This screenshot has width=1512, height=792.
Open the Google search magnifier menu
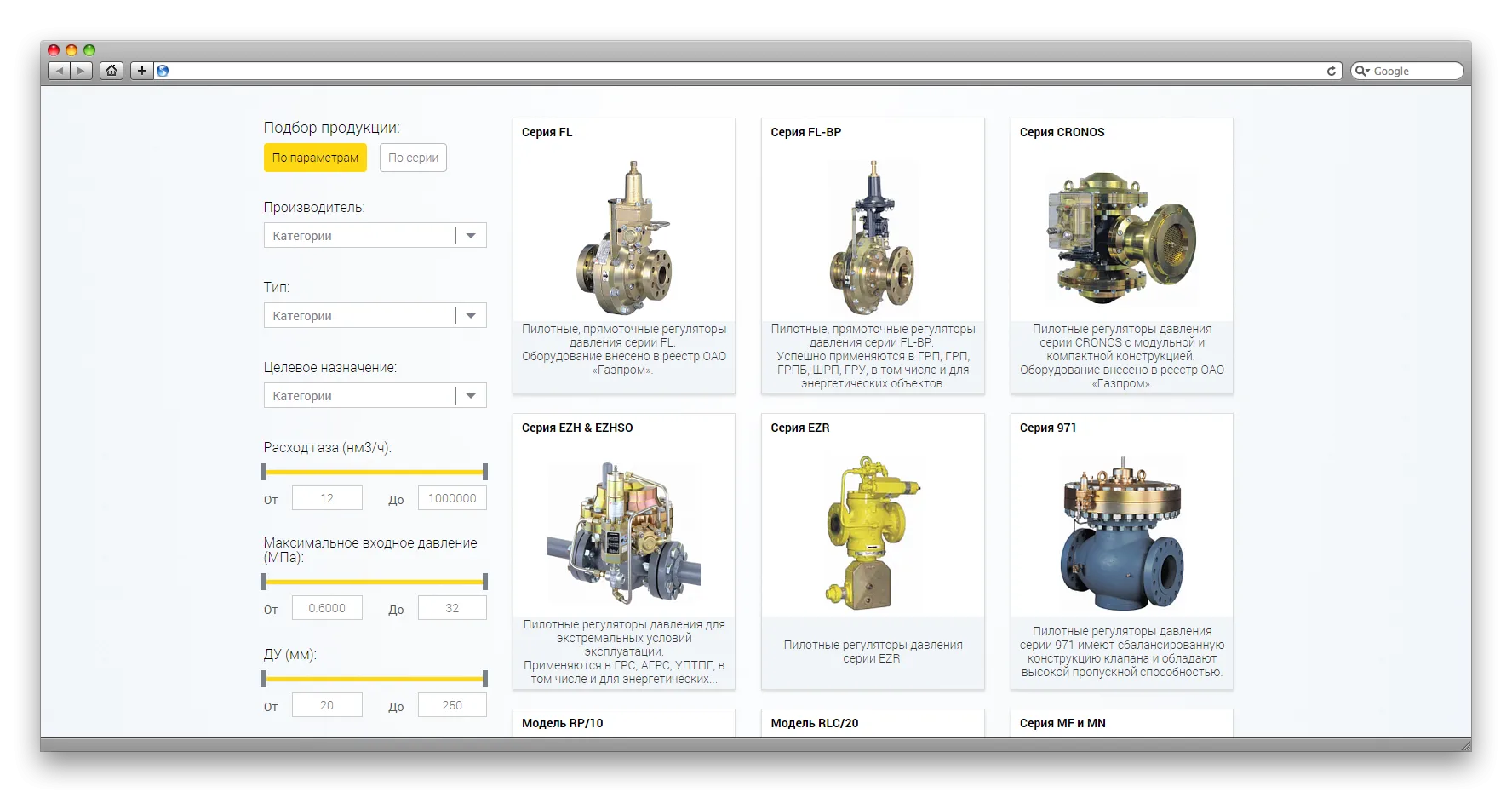click(x=1362, y=72)
